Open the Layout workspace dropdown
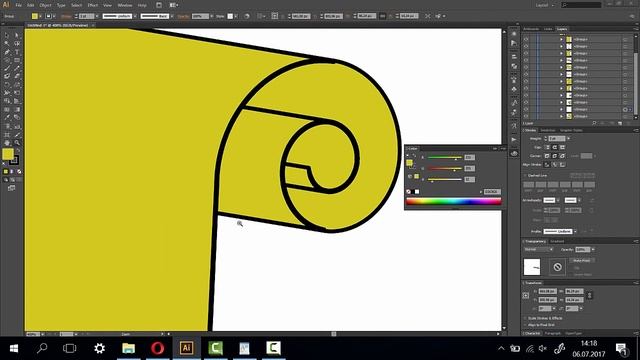Viewport: 640px width, 360px height. (x=544, y=5)
